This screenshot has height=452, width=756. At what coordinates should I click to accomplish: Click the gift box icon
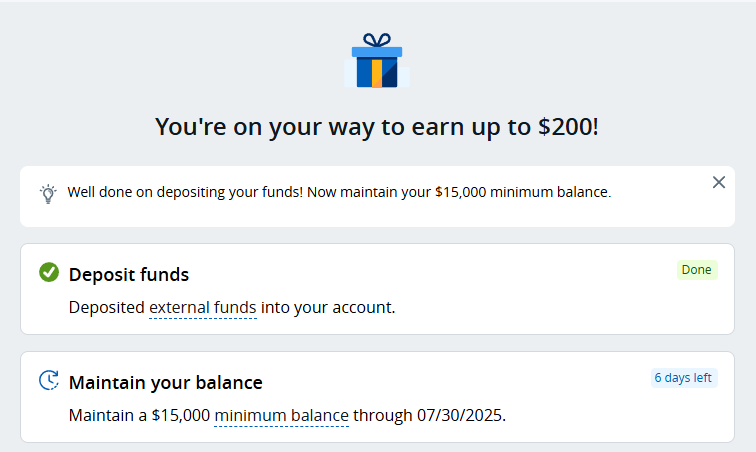pyautogui.click(x=377, y=60)
